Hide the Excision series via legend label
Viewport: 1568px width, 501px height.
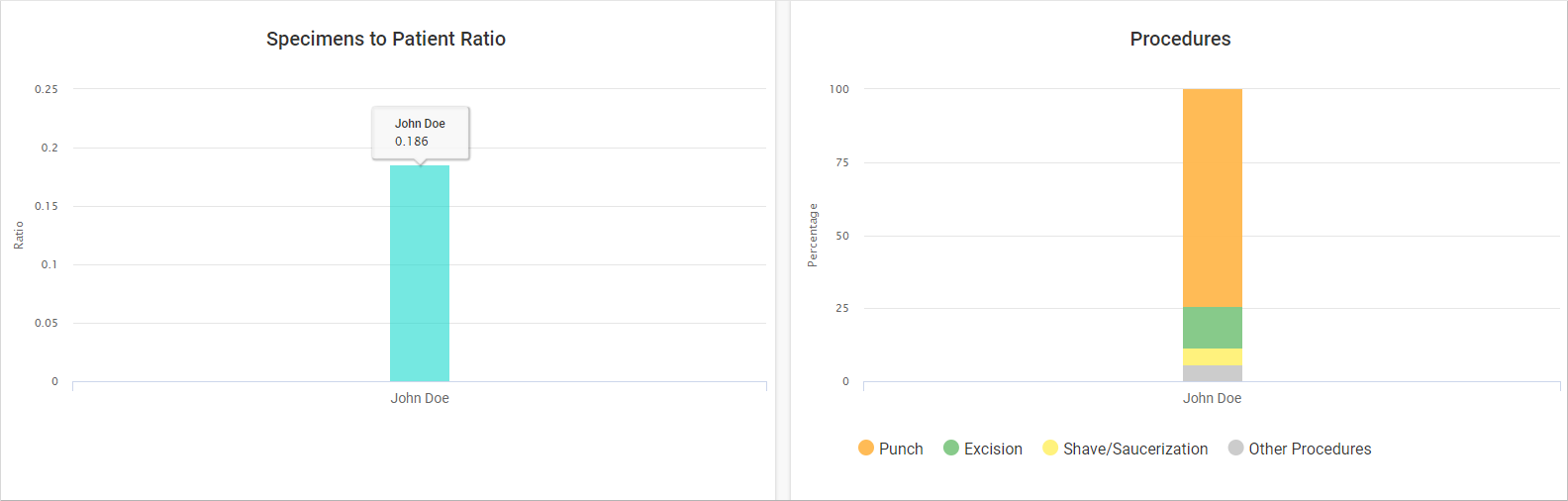point(993,449)
